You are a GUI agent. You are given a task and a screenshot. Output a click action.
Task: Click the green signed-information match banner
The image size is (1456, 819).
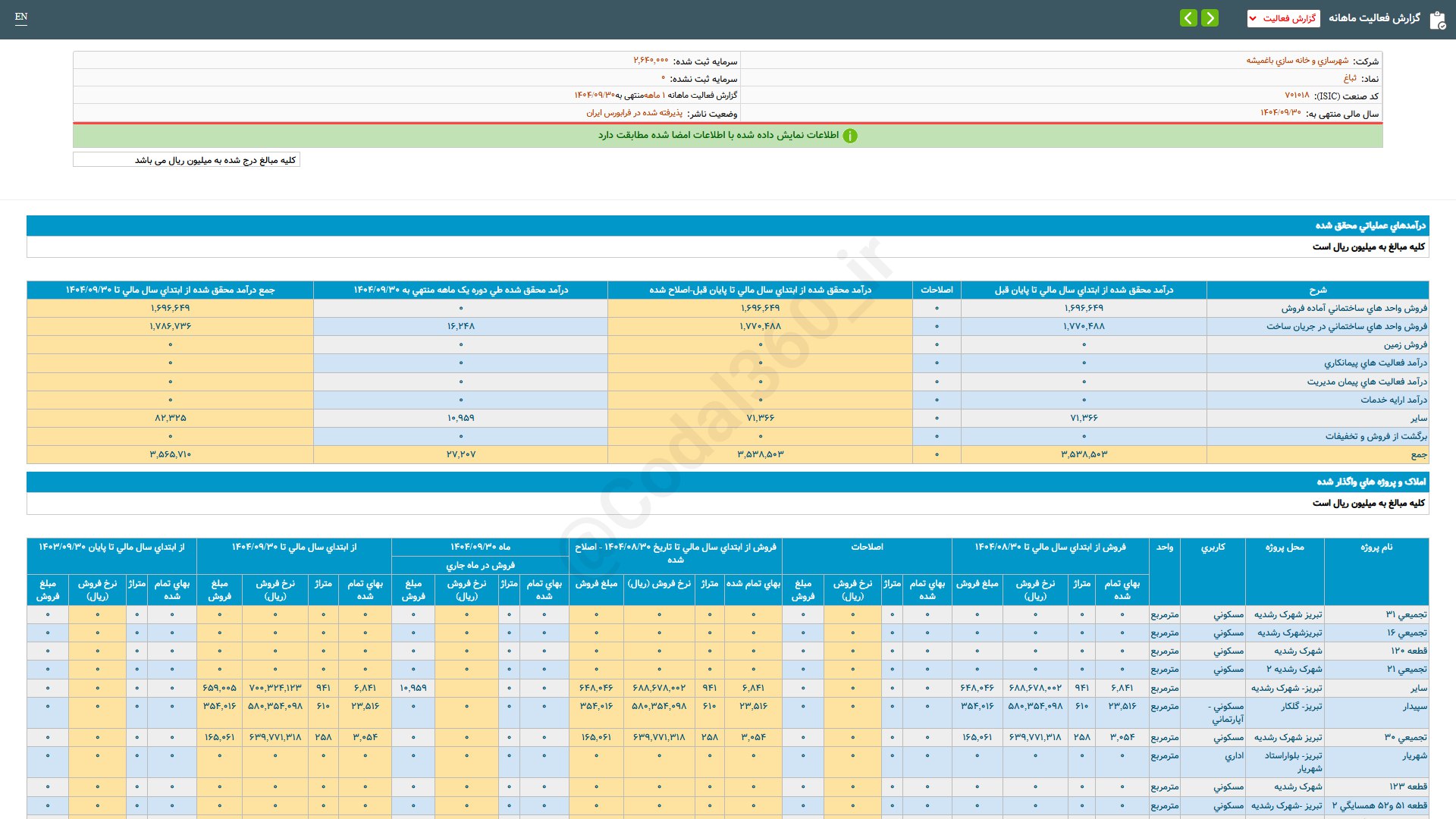717,136
